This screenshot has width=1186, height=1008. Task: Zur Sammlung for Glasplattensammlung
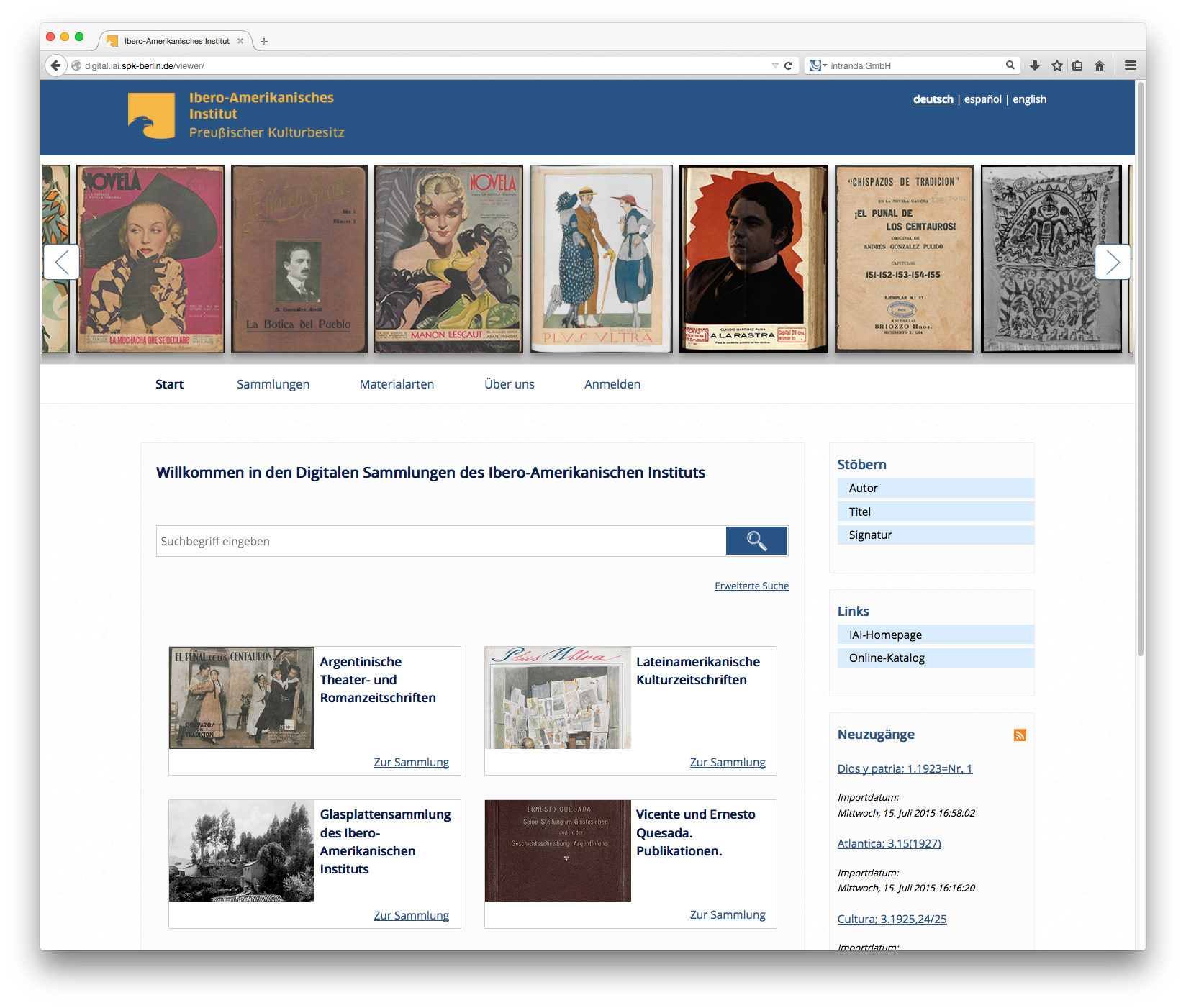pyautogui.click(x=411, y=915)
